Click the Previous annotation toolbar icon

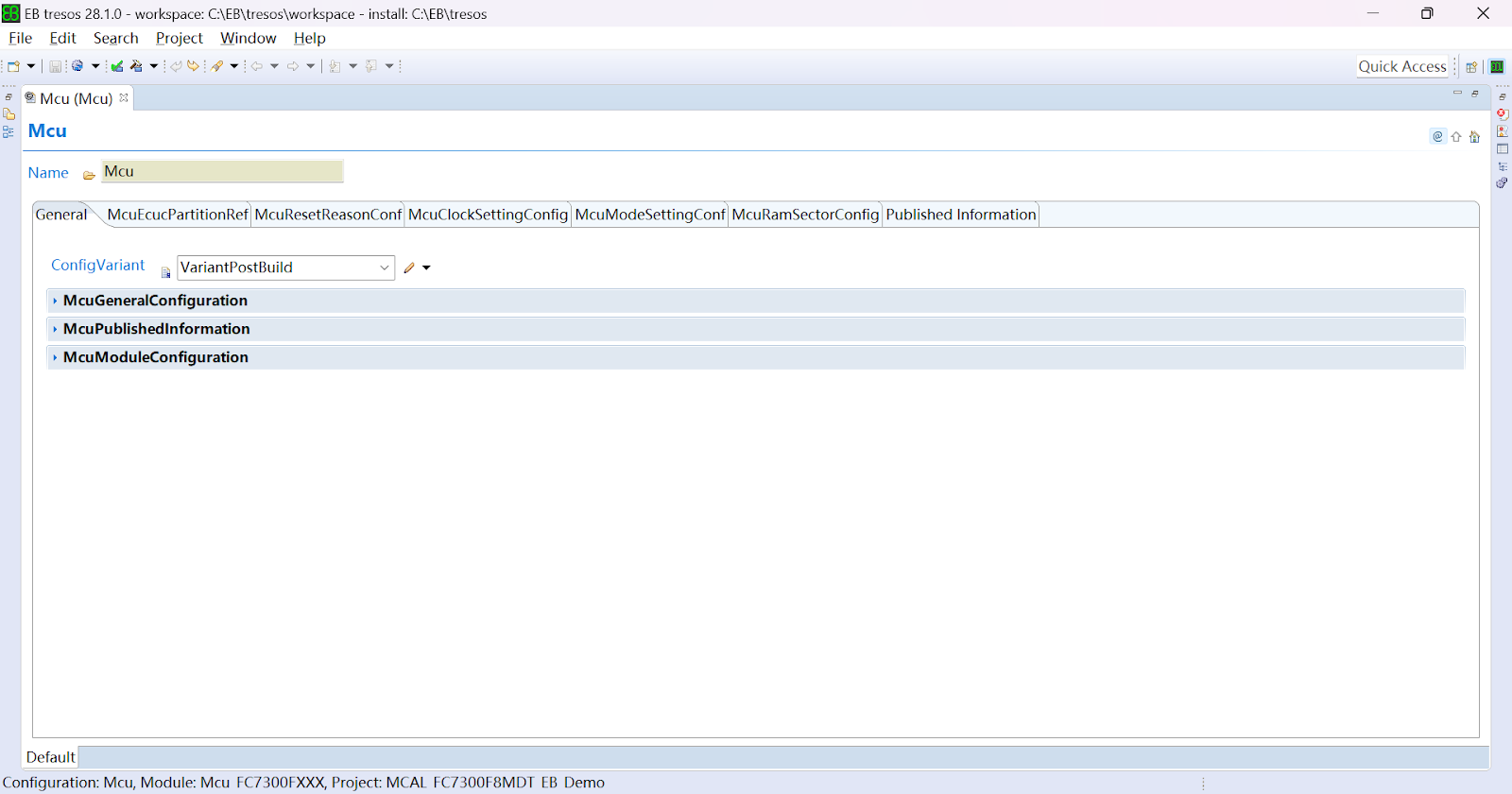[371, 66]
